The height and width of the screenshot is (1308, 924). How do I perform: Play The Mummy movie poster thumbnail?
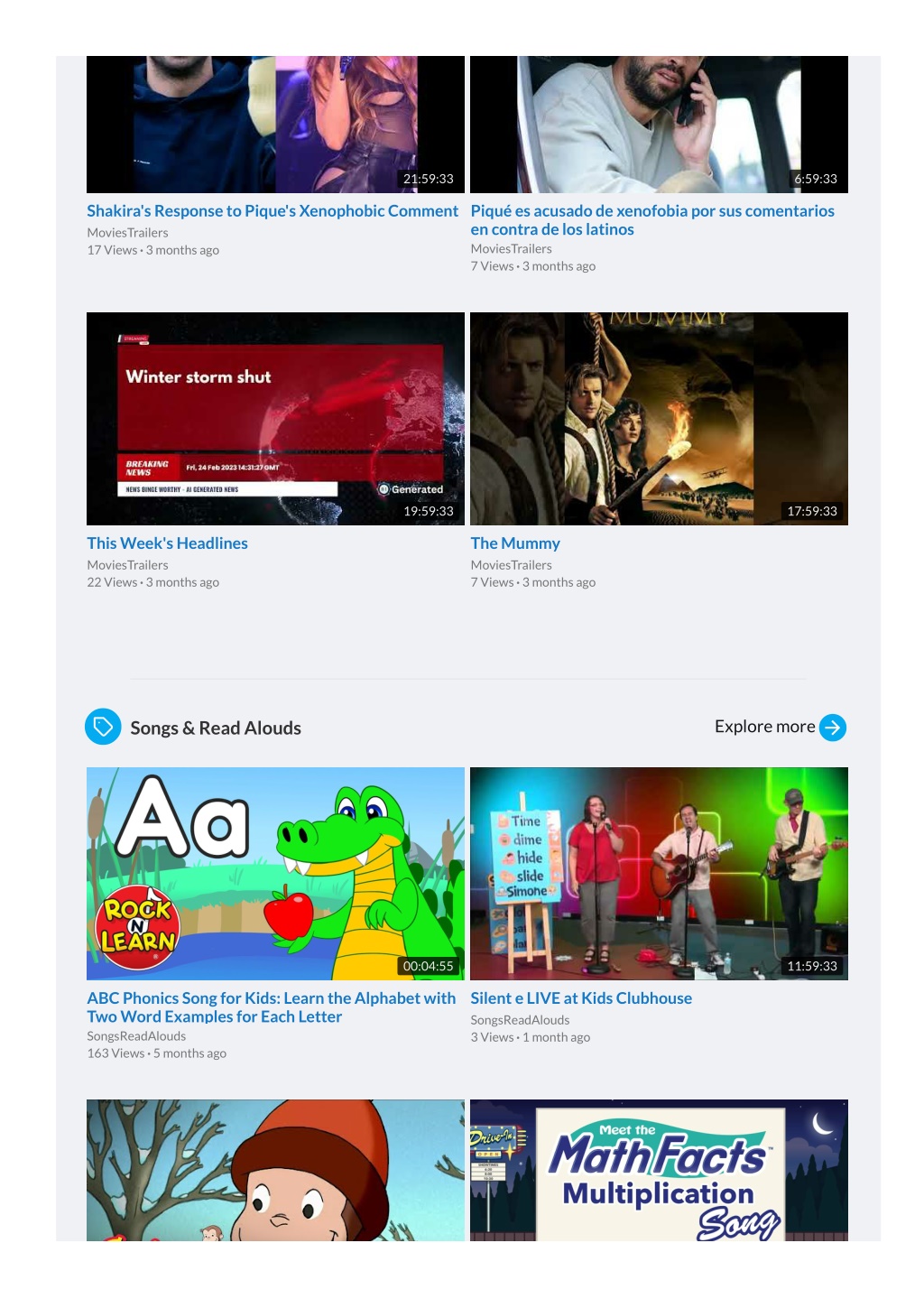pyautogui.click(x=659, y=419)
